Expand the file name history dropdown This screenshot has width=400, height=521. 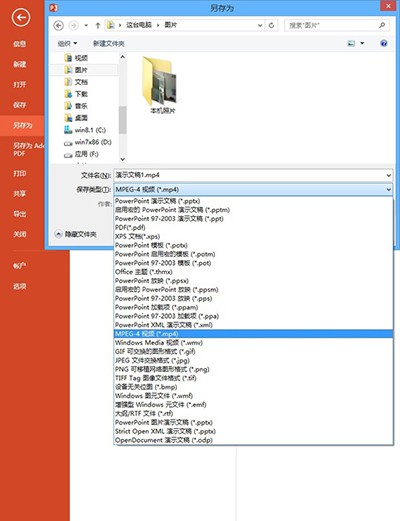point(389,175)
